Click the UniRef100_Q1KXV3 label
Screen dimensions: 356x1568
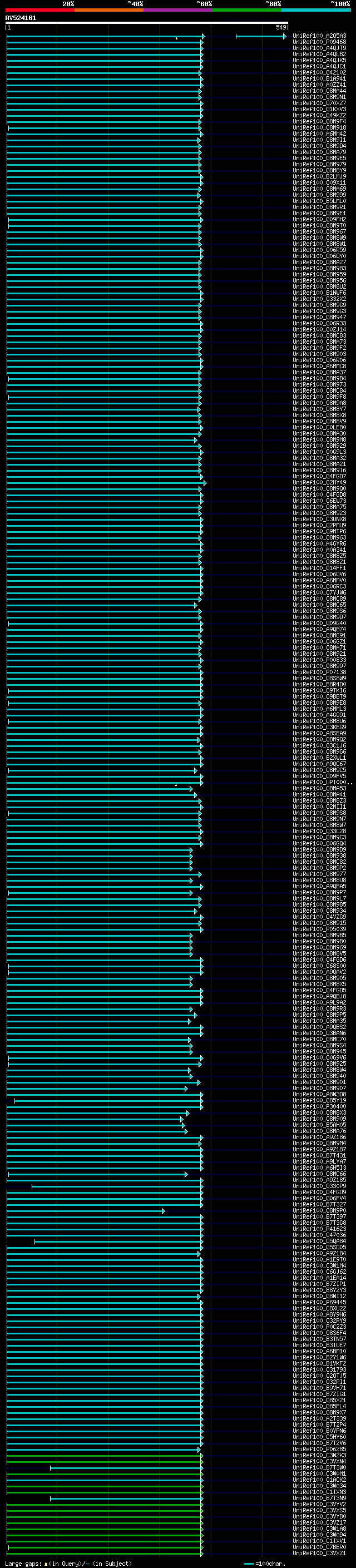pyautogui.click(x=319, y=110)
